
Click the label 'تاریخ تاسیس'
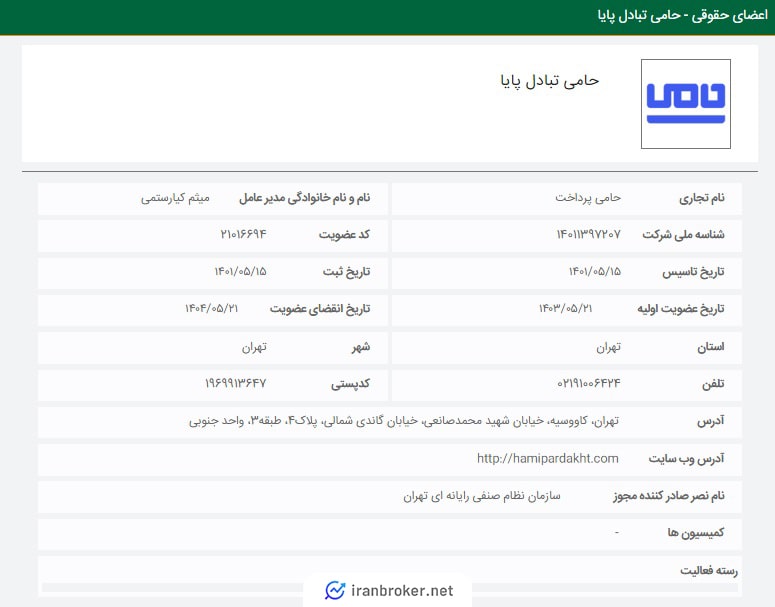pyautogui.click(x=693, y=272)
